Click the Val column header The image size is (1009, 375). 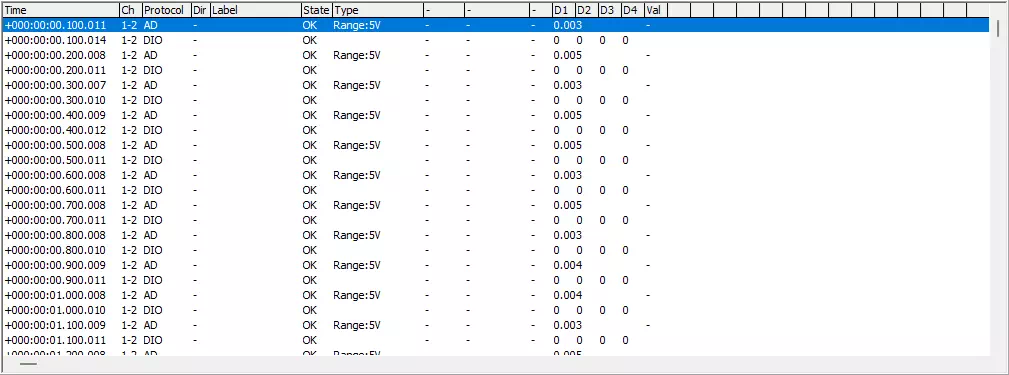(656, 10)
